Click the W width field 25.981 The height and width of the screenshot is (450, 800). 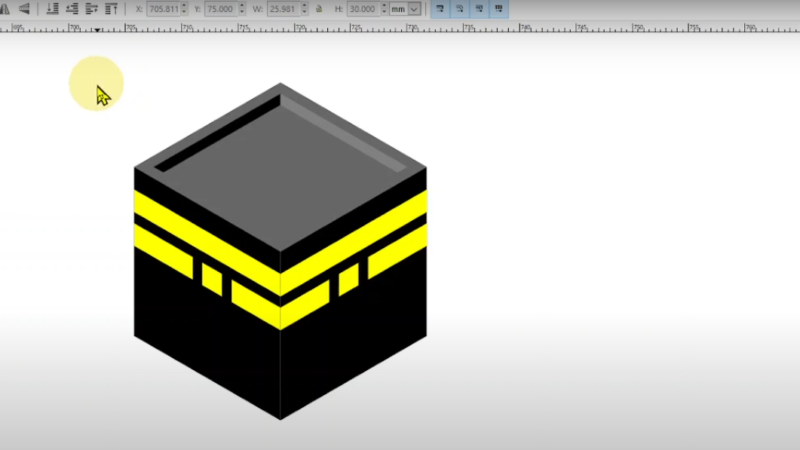click(x=284, y=9)
